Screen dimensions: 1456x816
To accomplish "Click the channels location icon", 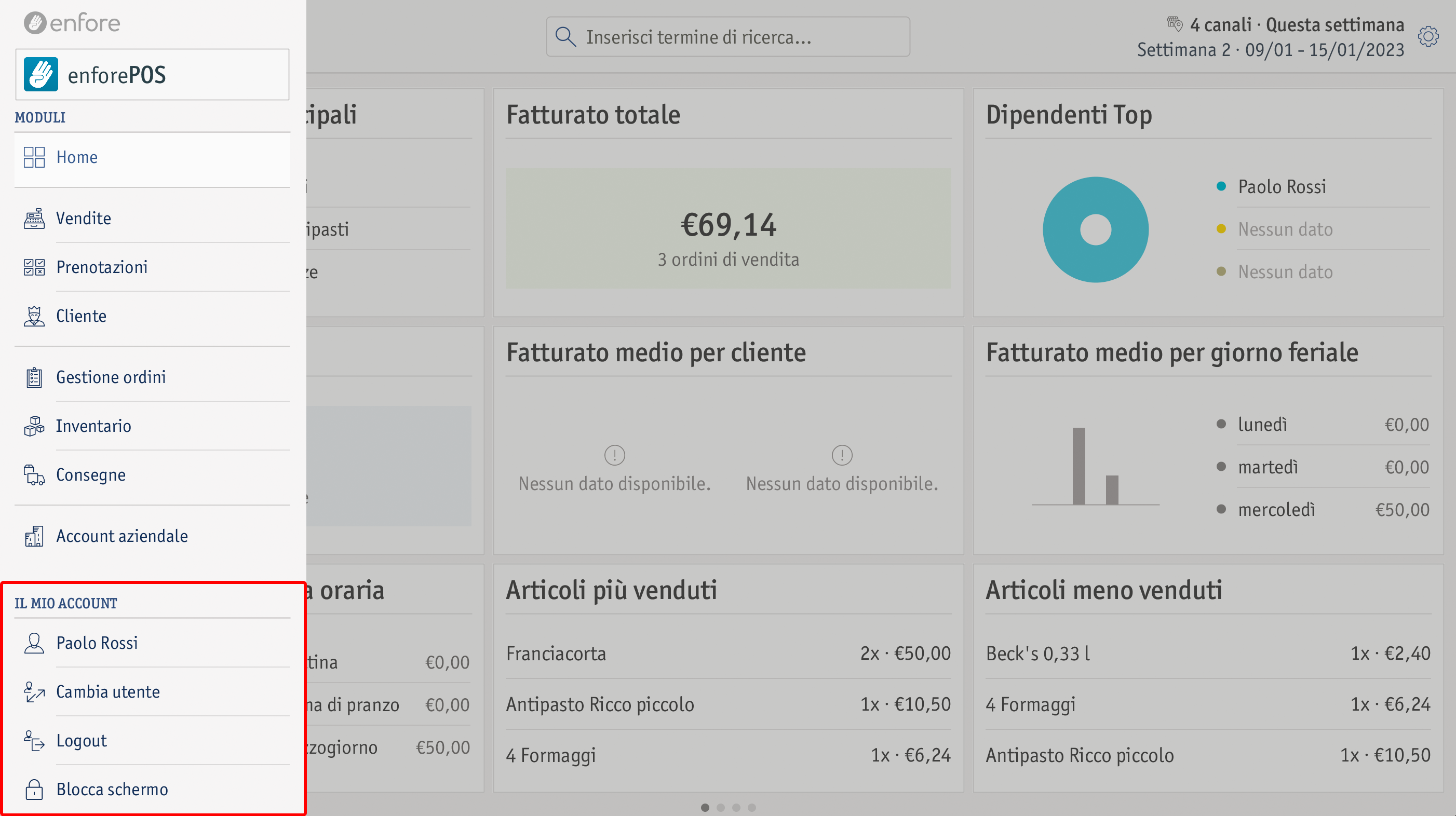I will point(1175,23).
